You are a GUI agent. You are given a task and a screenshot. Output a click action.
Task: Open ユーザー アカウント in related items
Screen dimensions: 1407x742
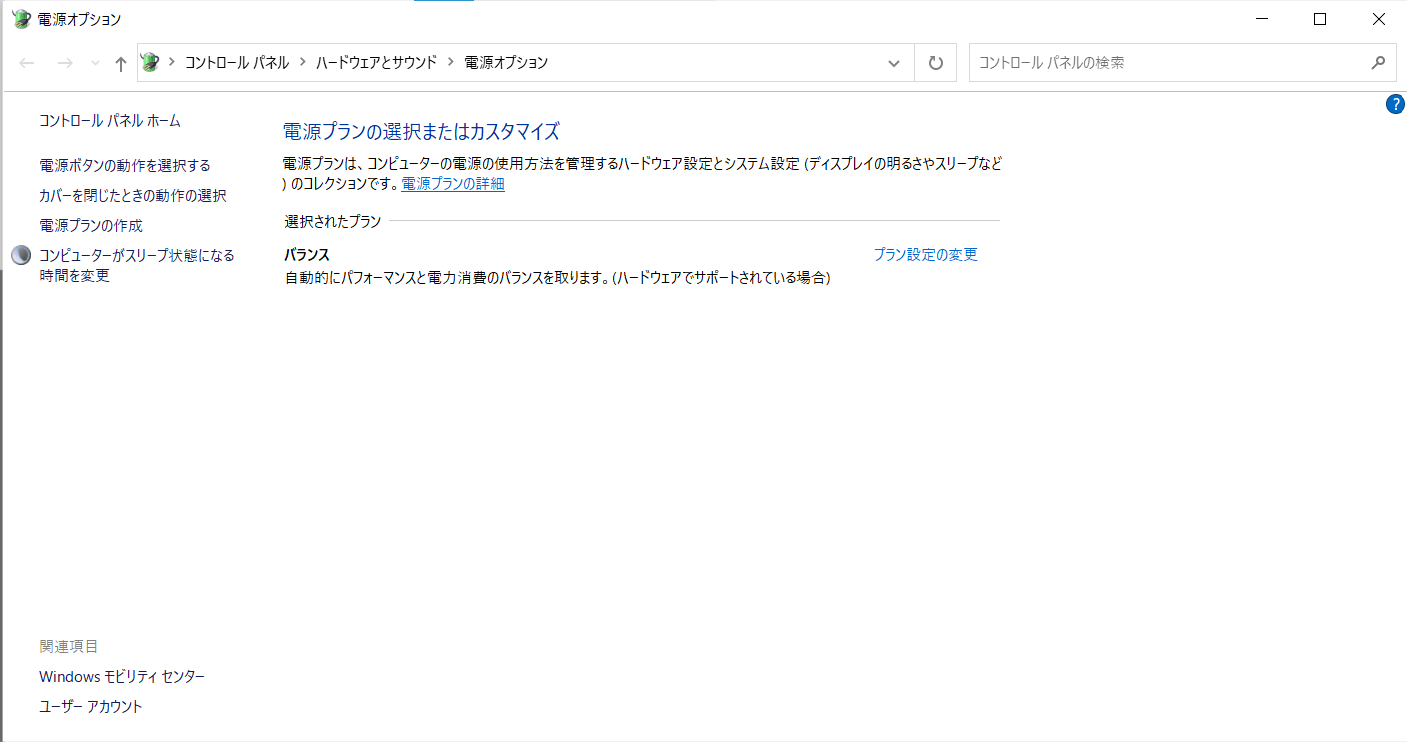point(91,707)
